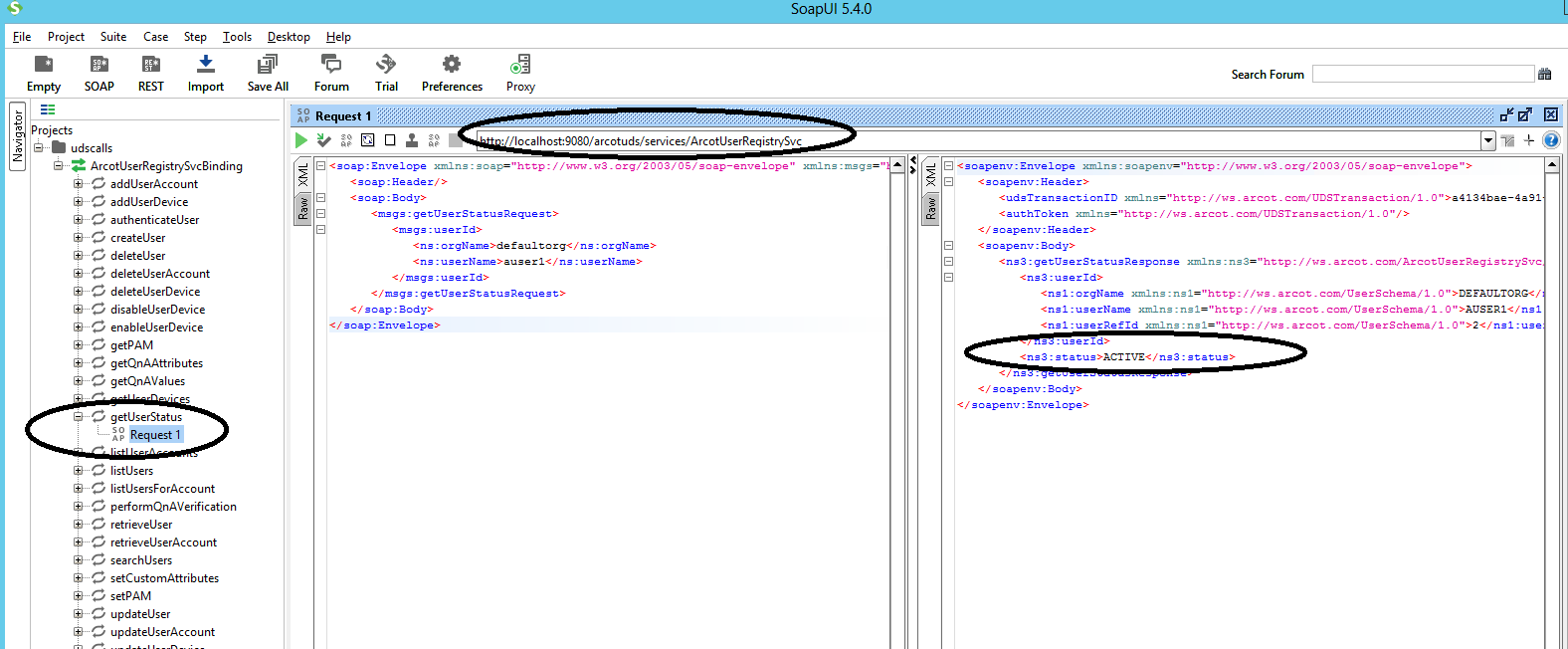Open the online help question mark icon
The width and height of the screenshot is (1568, 649).
coord(1551,140)
